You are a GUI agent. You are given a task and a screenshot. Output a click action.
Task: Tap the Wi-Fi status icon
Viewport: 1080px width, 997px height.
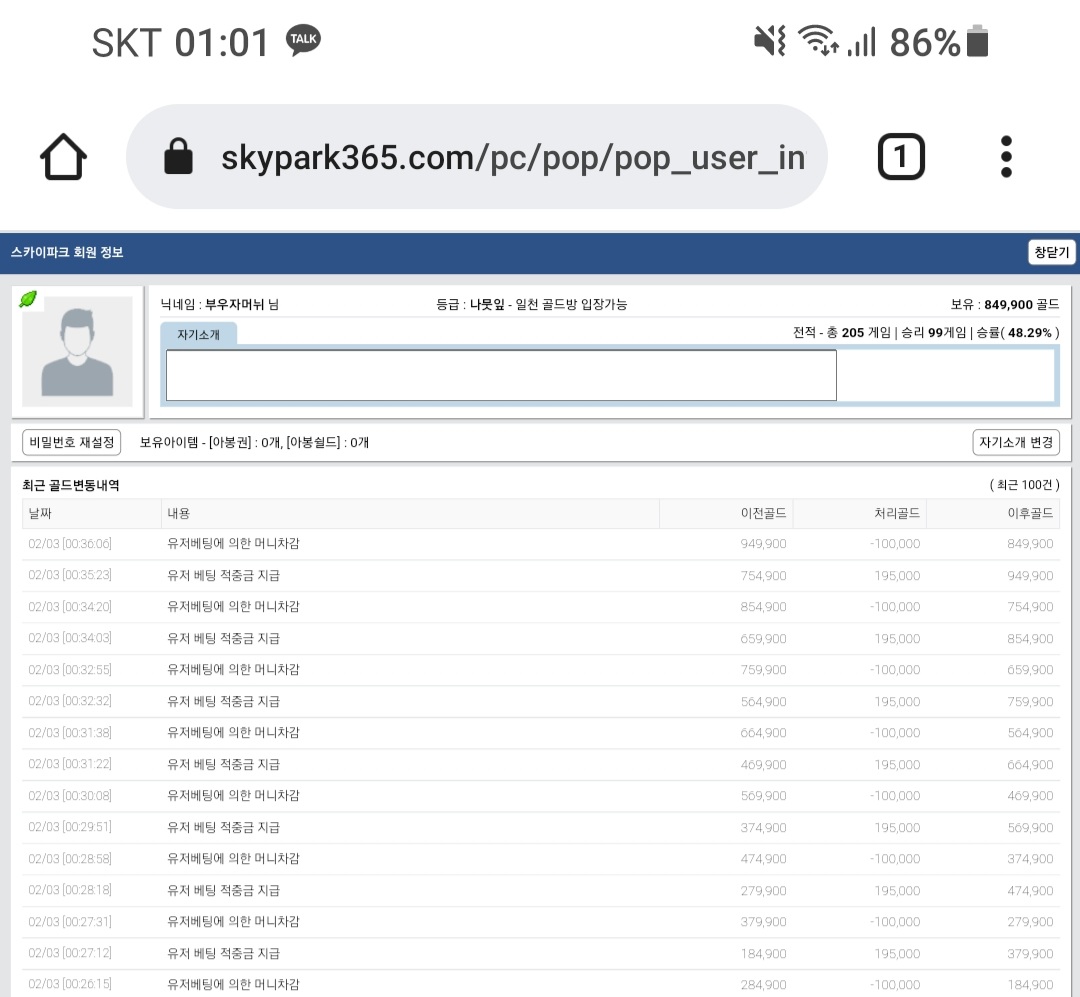click(818, 40)
